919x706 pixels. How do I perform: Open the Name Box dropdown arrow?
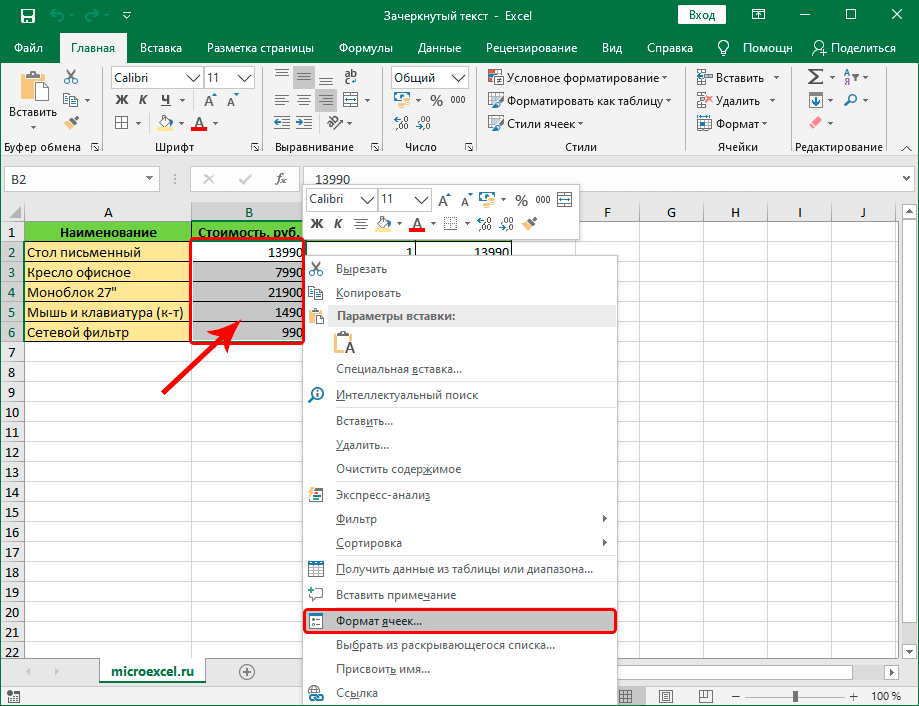click(149, 179)
